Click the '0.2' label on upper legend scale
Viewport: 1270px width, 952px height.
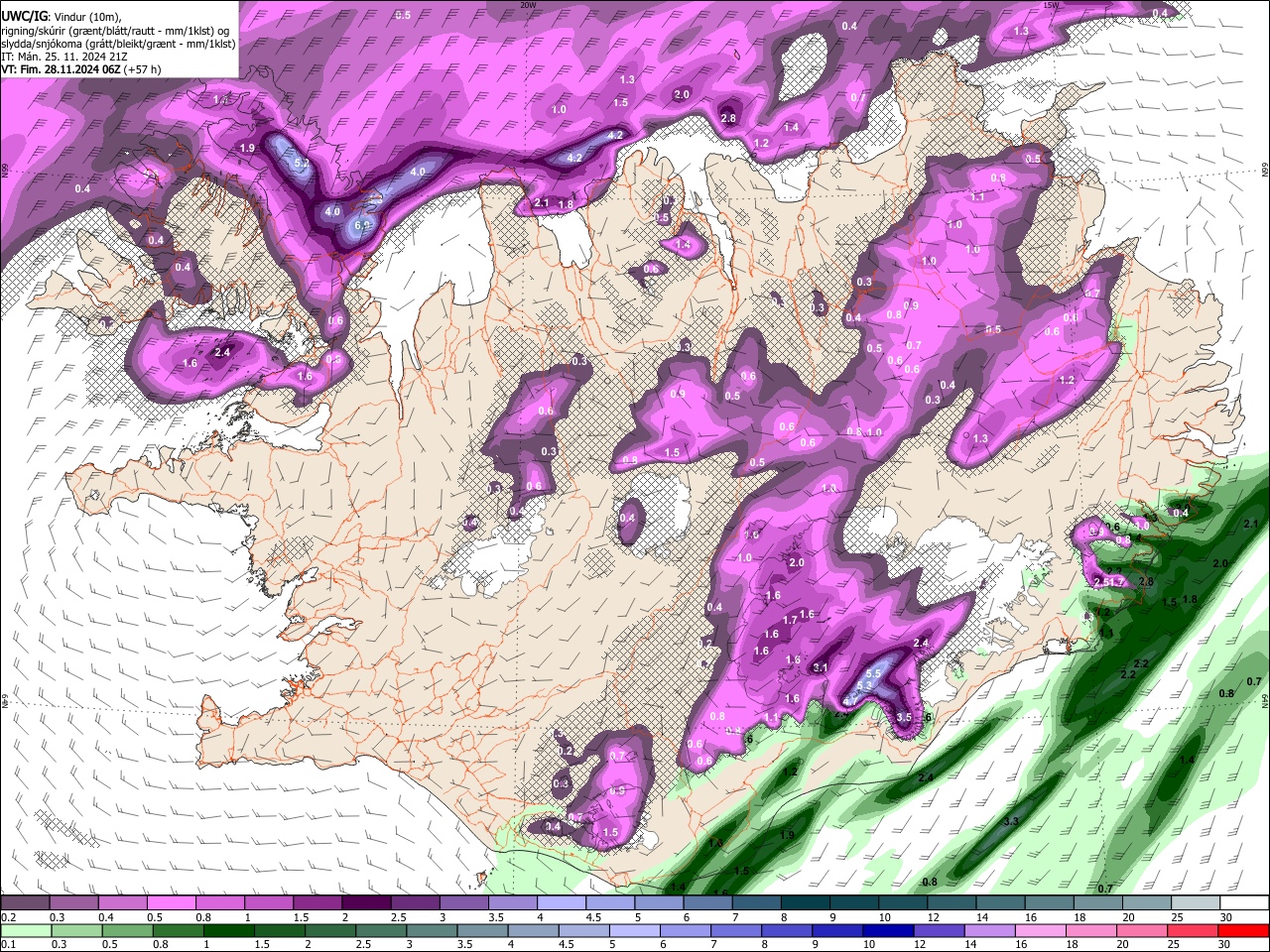[8, 917]
